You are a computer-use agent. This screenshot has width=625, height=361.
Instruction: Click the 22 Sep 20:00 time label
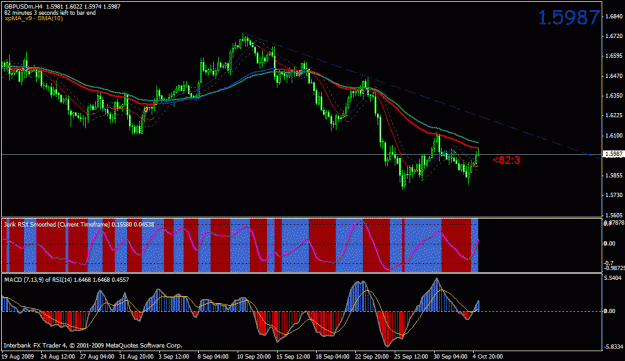pos(372,357)
